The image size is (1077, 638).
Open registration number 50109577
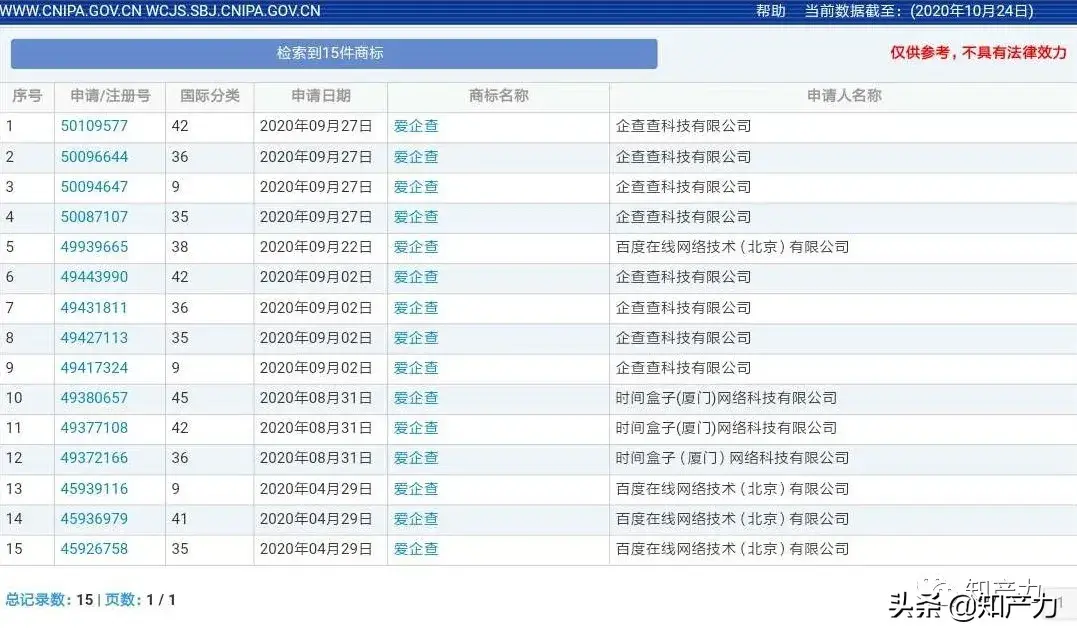[x=94, y=126]
